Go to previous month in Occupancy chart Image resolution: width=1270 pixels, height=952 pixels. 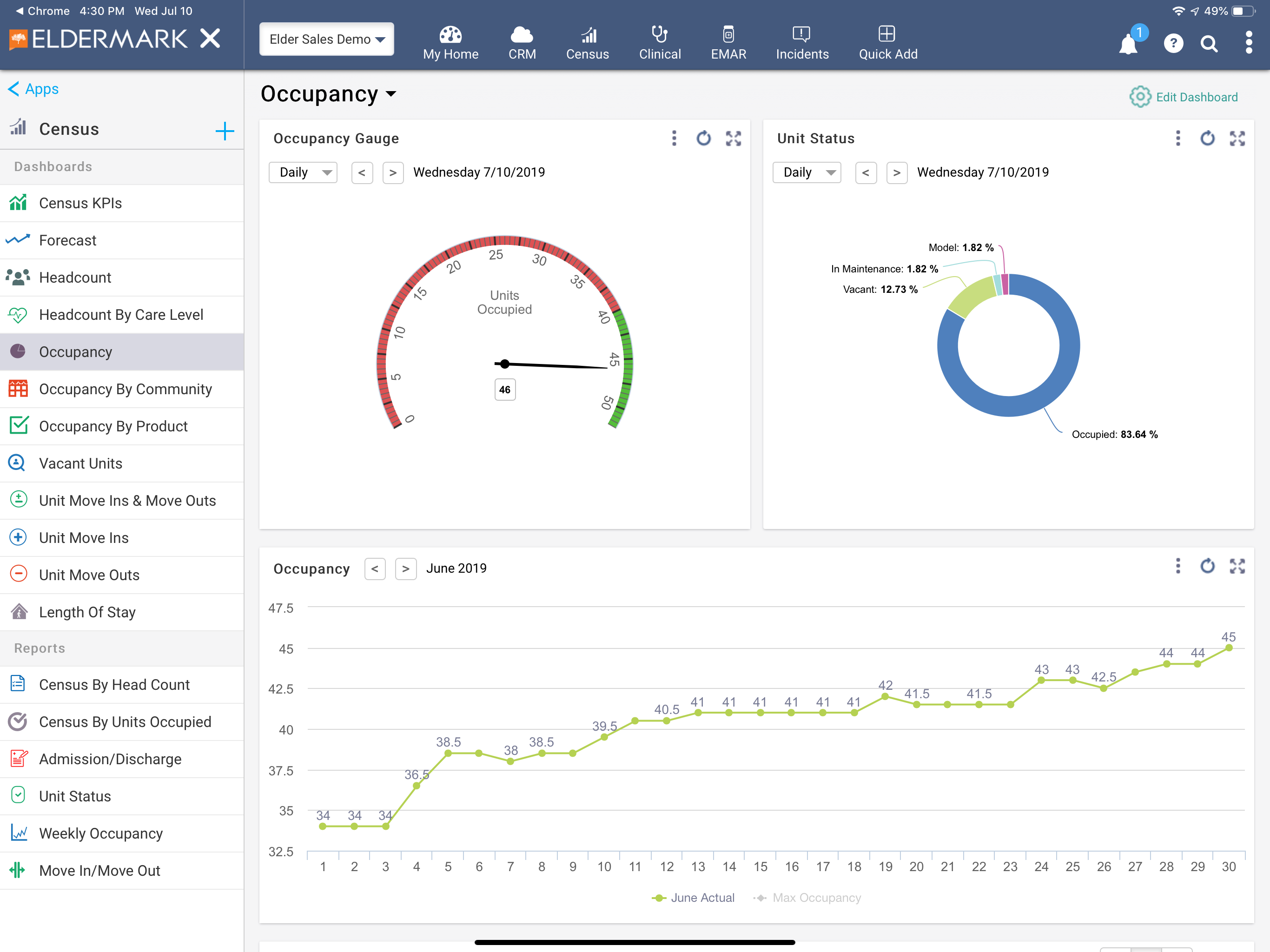(375, 569)
